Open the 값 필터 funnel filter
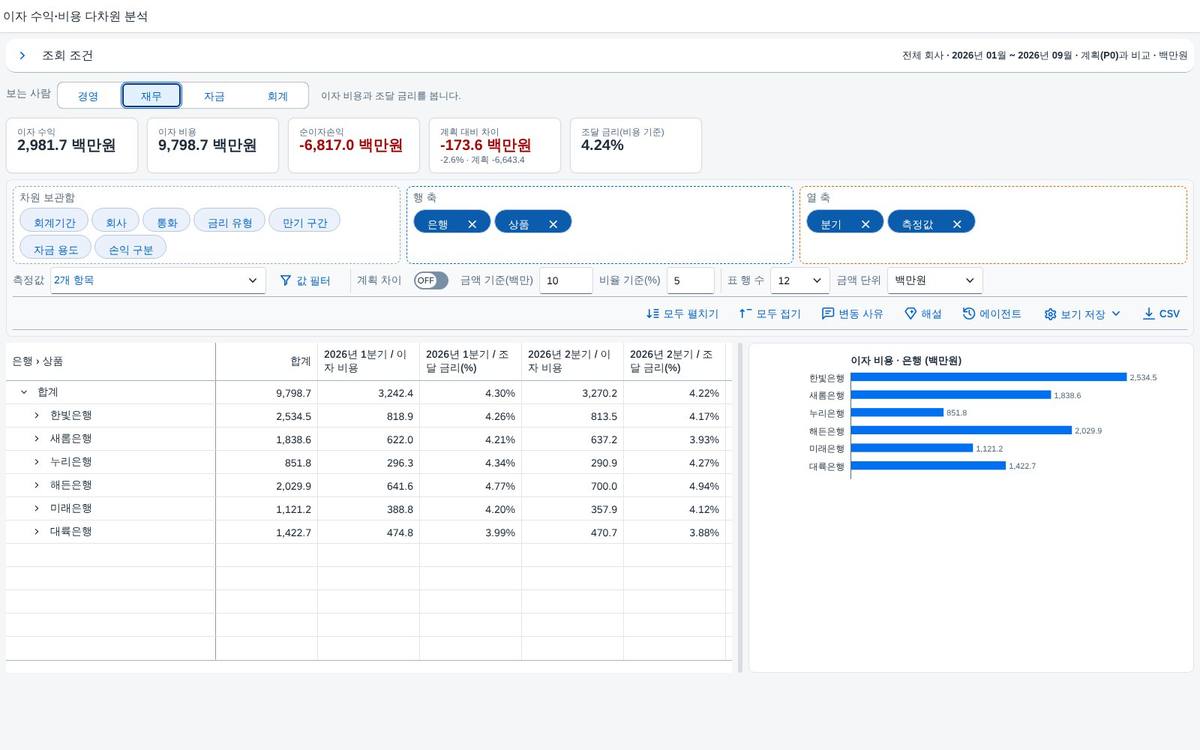Viewport: 1200px width, 750px height. [305, 281]
